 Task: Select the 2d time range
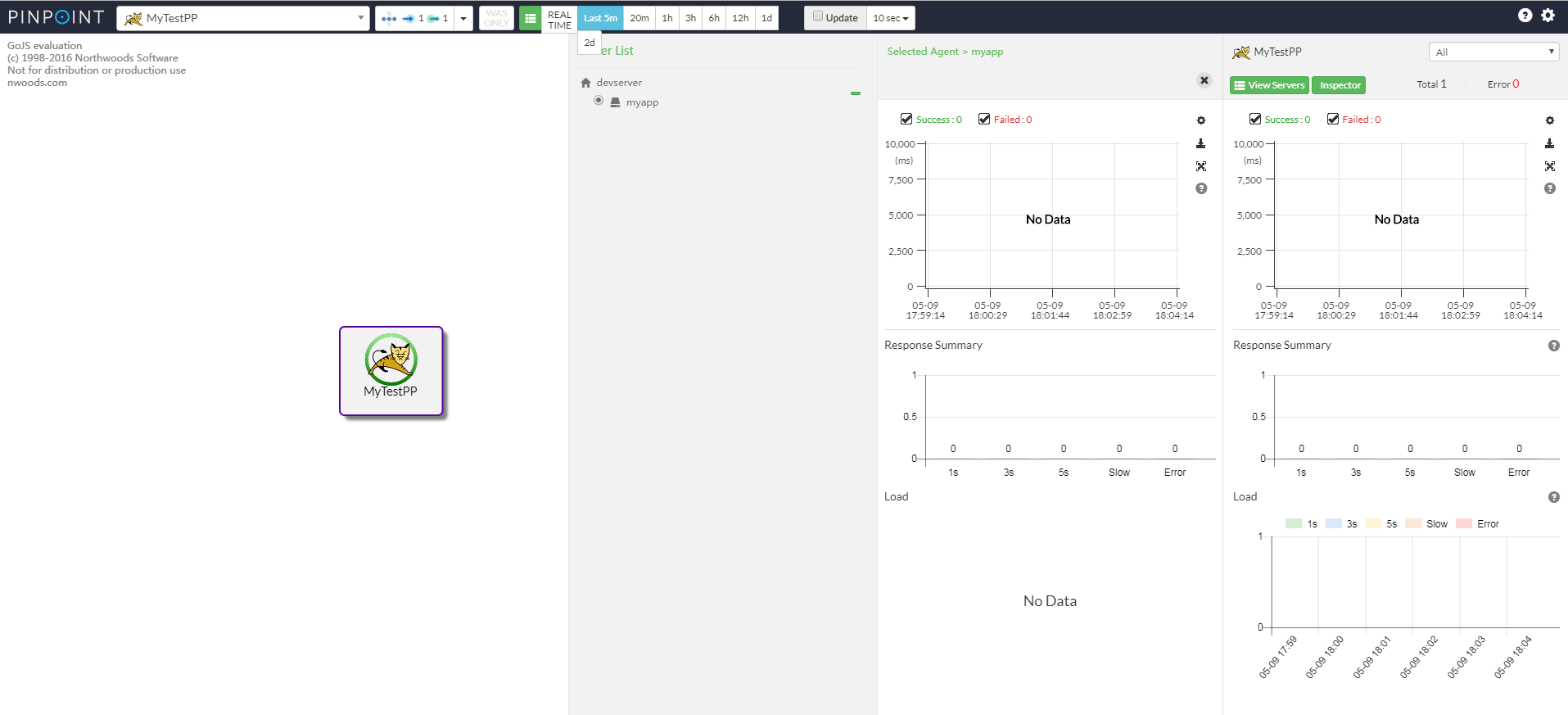[x=590, y=43]
